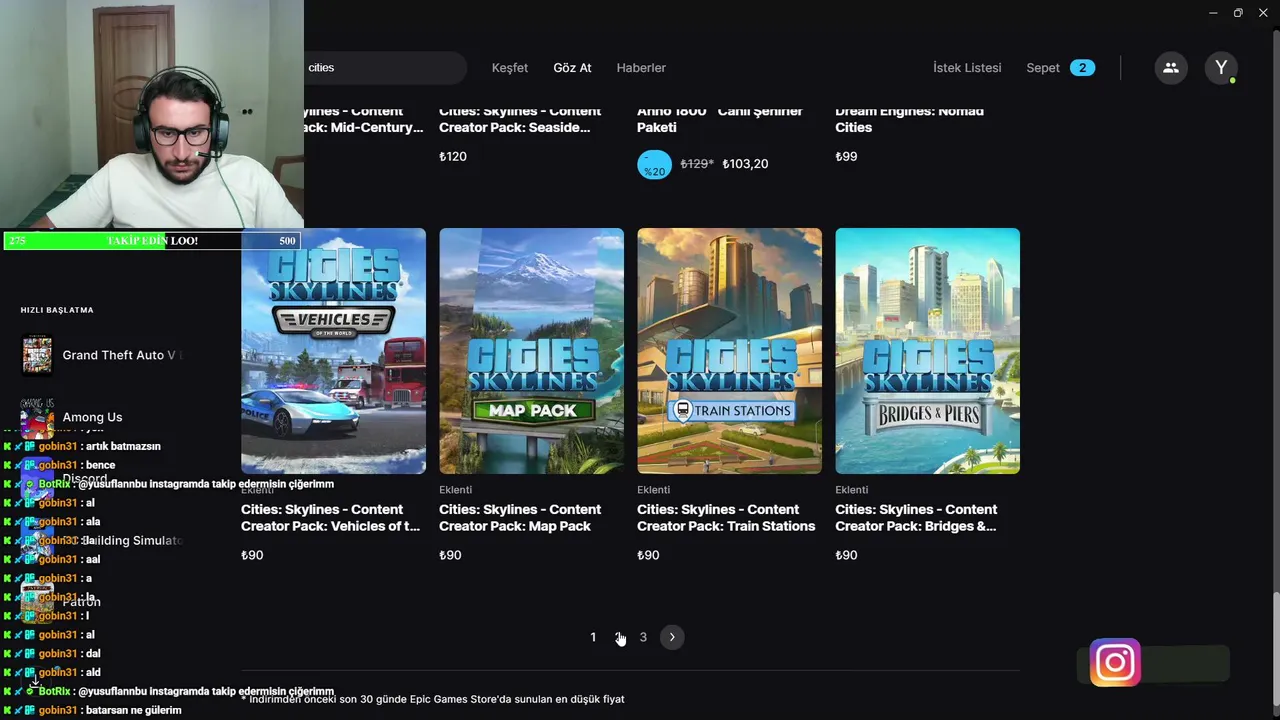Open the Sepet cart link
This screenshot has width=1280, height=720.
point(1043,68)
